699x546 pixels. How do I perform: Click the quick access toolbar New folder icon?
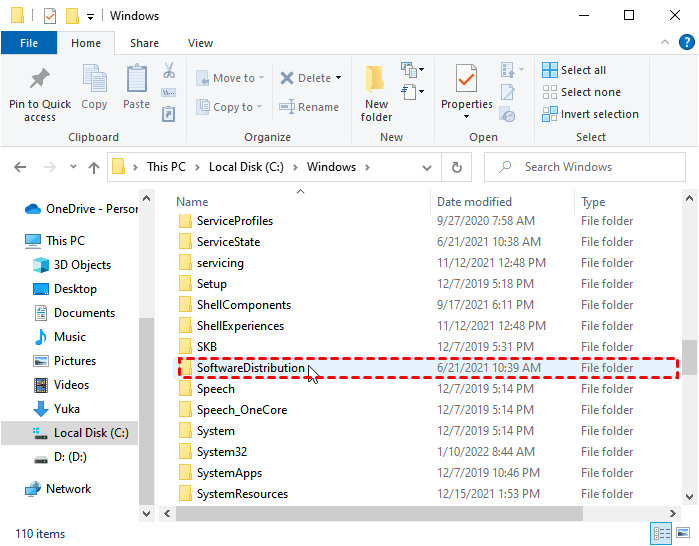pos(72,16)
